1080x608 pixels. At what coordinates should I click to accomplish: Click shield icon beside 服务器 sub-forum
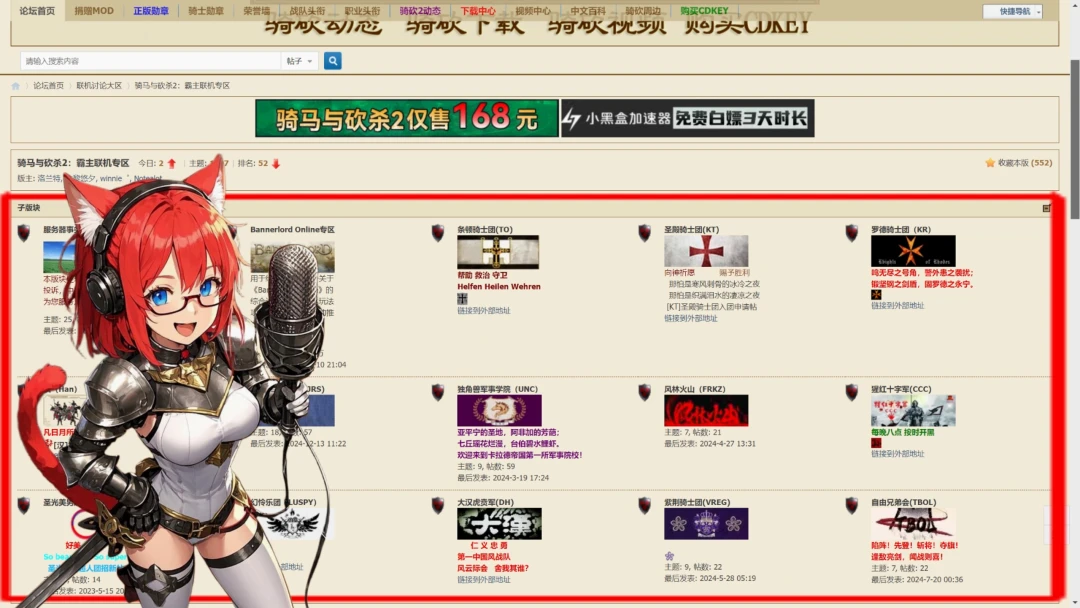24,233
